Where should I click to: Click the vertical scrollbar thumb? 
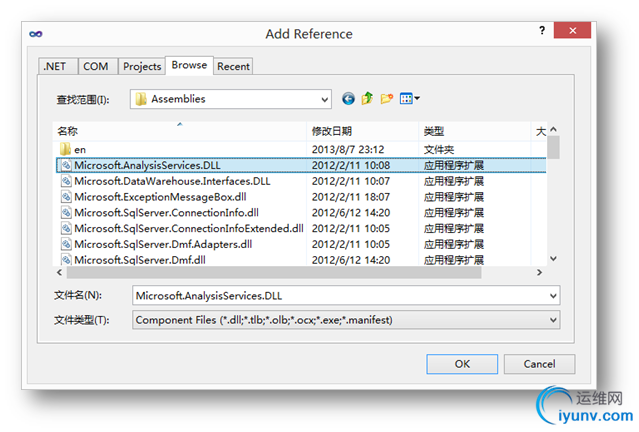coord(553,147)
